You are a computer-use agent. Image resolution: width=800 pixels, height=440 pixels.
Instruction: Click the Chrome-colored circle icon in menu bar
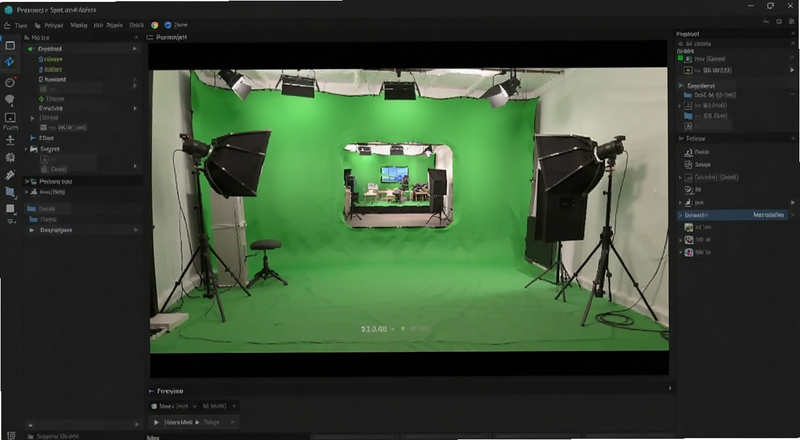pyautogui.click(x=155, y=25)
